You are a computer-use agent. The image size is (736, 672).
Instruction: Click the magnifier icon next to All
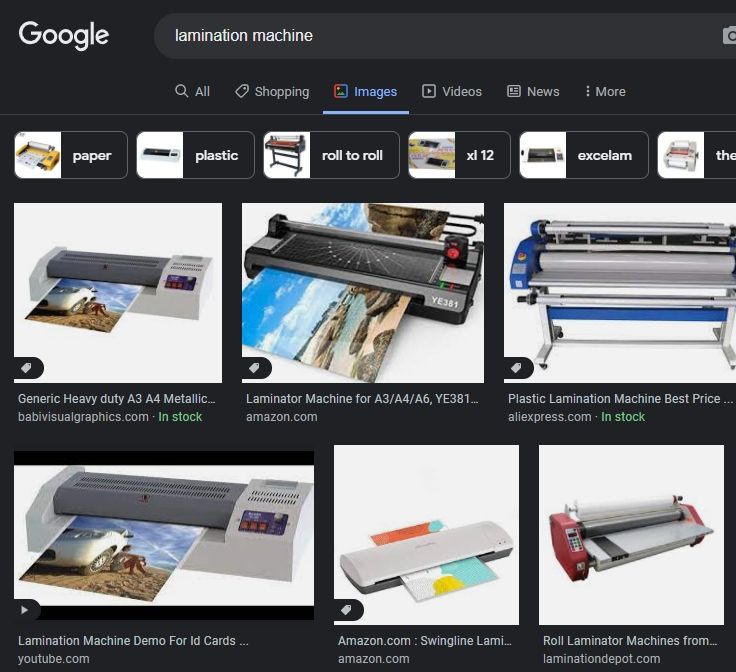pos(181,91)
